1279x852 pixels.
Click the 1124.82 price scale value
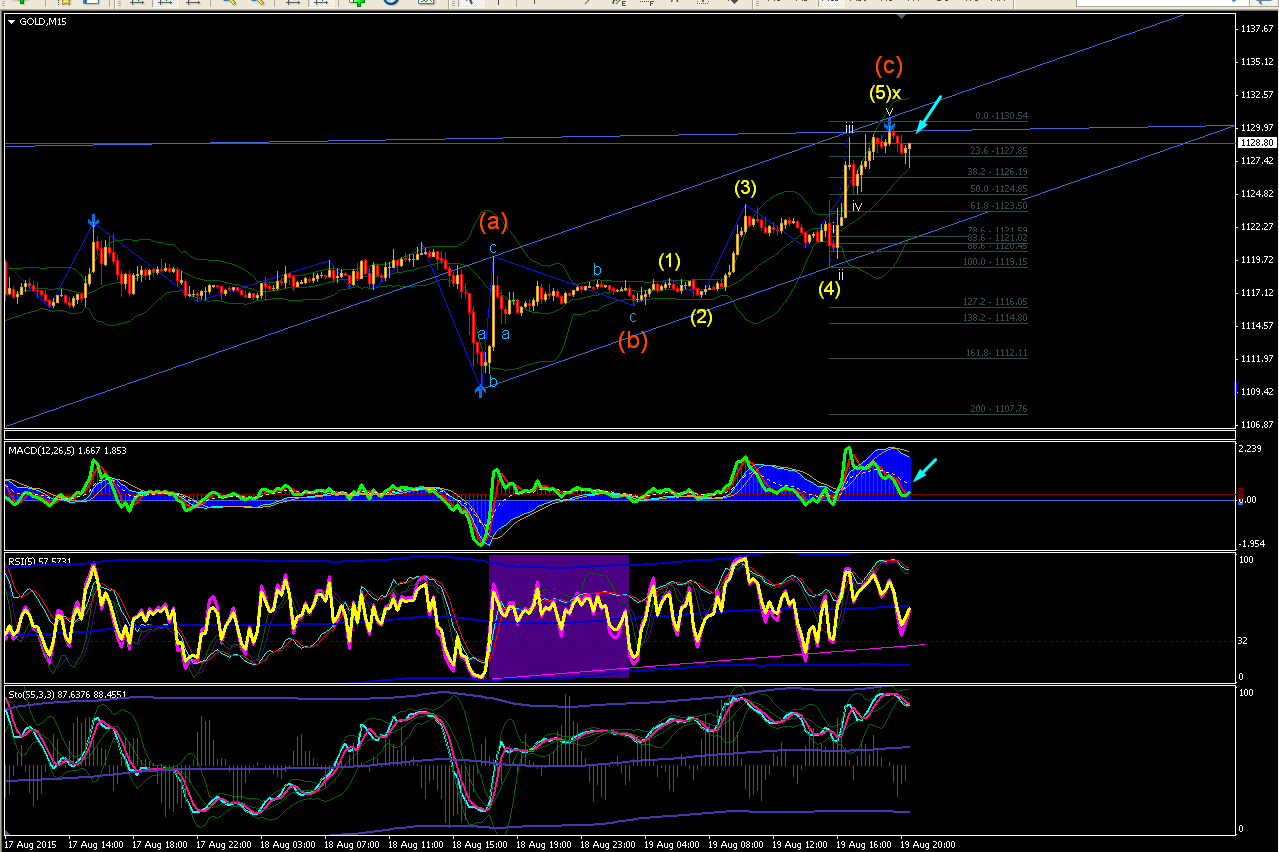(1255, 194)
